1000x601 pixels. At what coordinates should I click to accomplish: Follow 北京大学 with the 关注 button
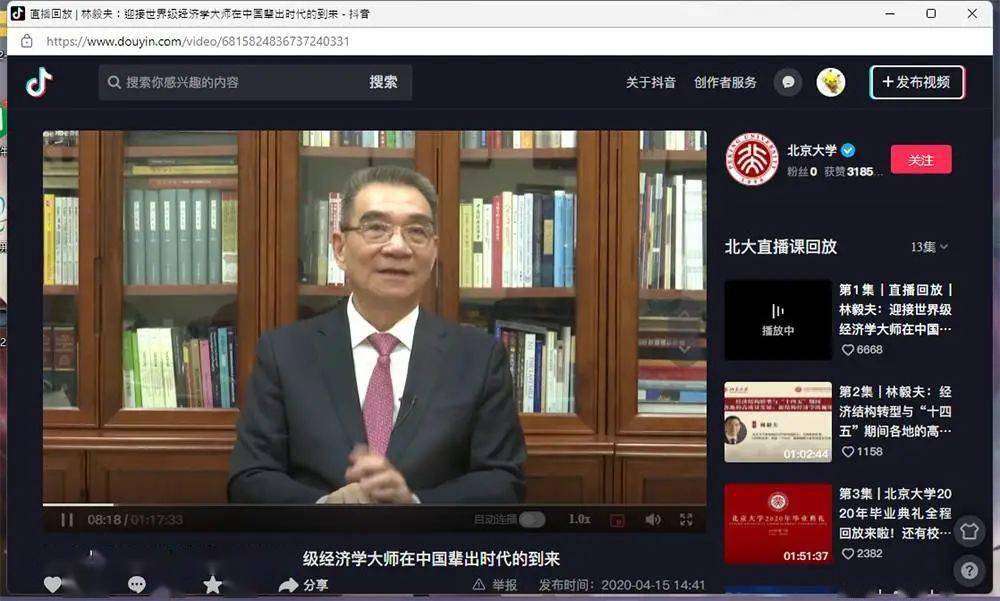coord(921,159)
